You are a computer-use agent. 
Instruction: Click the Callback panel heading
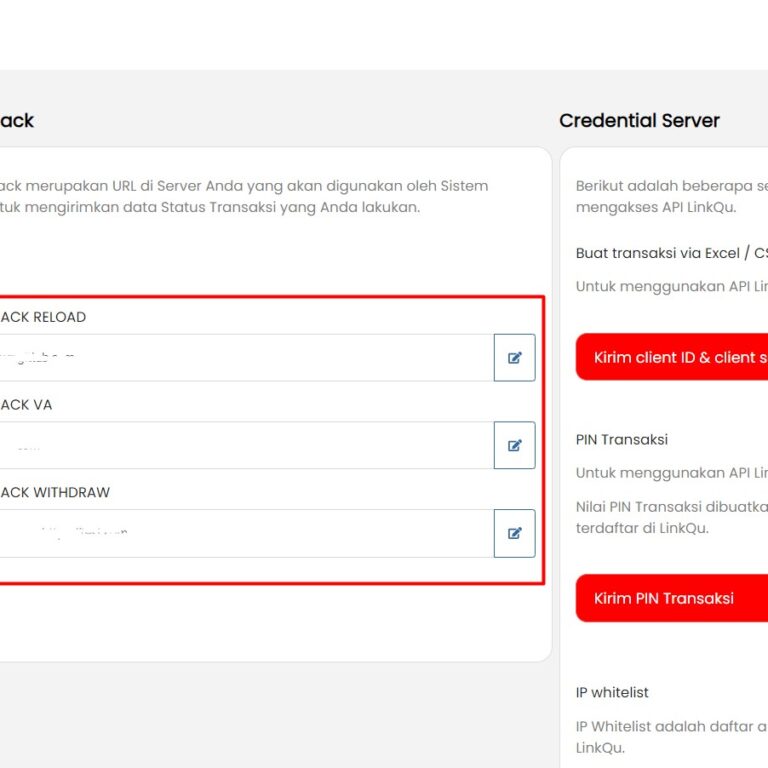pyautogui.click(x=16, y=121)
